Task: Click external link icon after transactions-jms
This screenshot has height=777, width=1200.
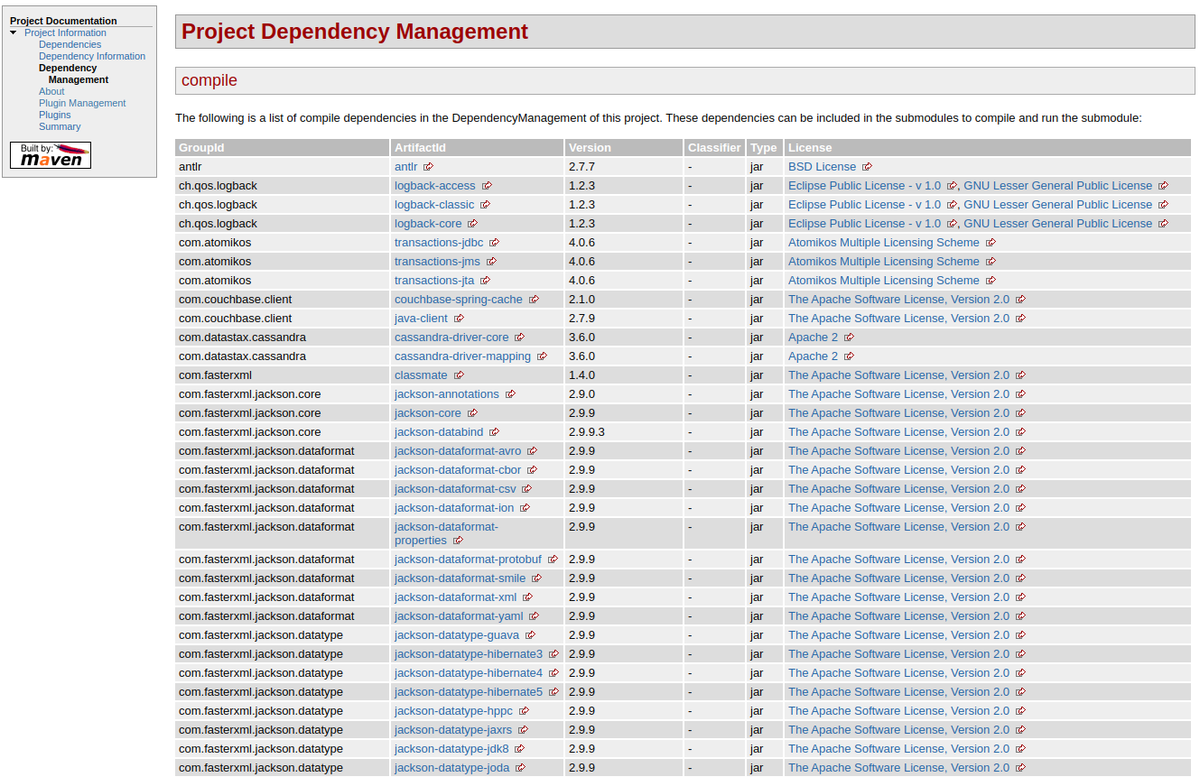Action: (x=490, y=262)
